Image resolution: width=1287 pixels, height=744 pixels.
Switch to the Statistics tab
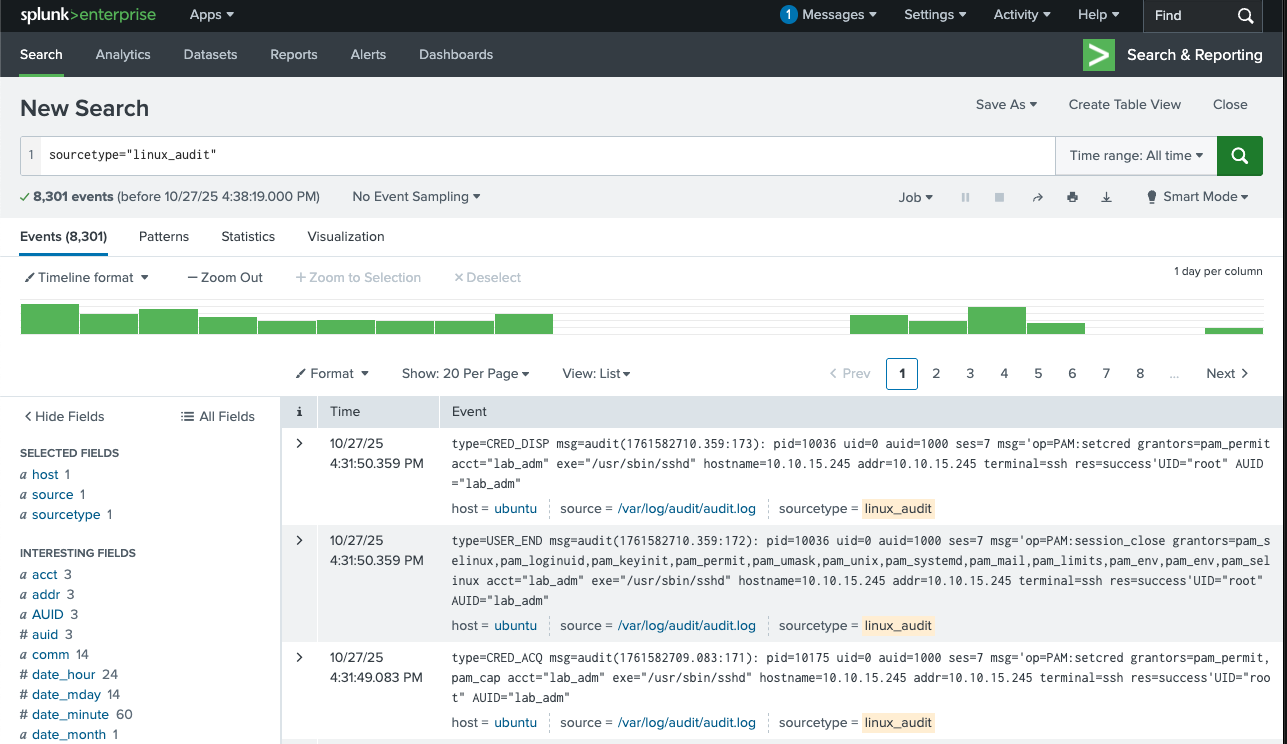coord(248,237)
